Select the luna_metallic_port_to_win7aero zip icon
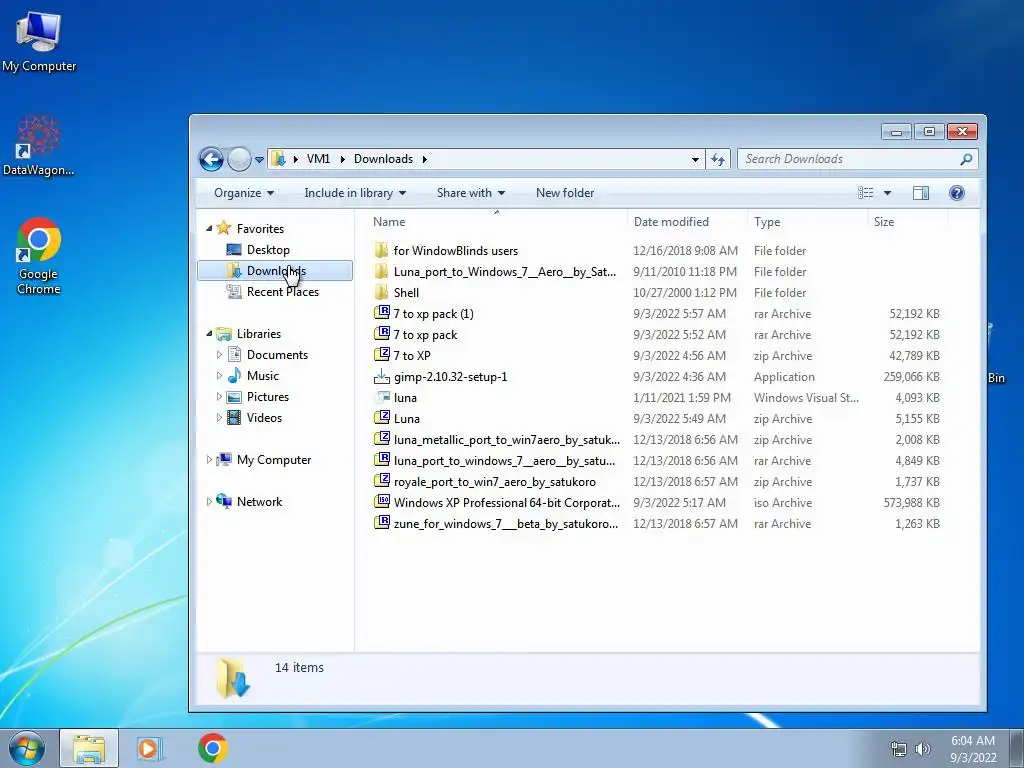The height and width of the screenshot is (768, 1024). point(381,440)
